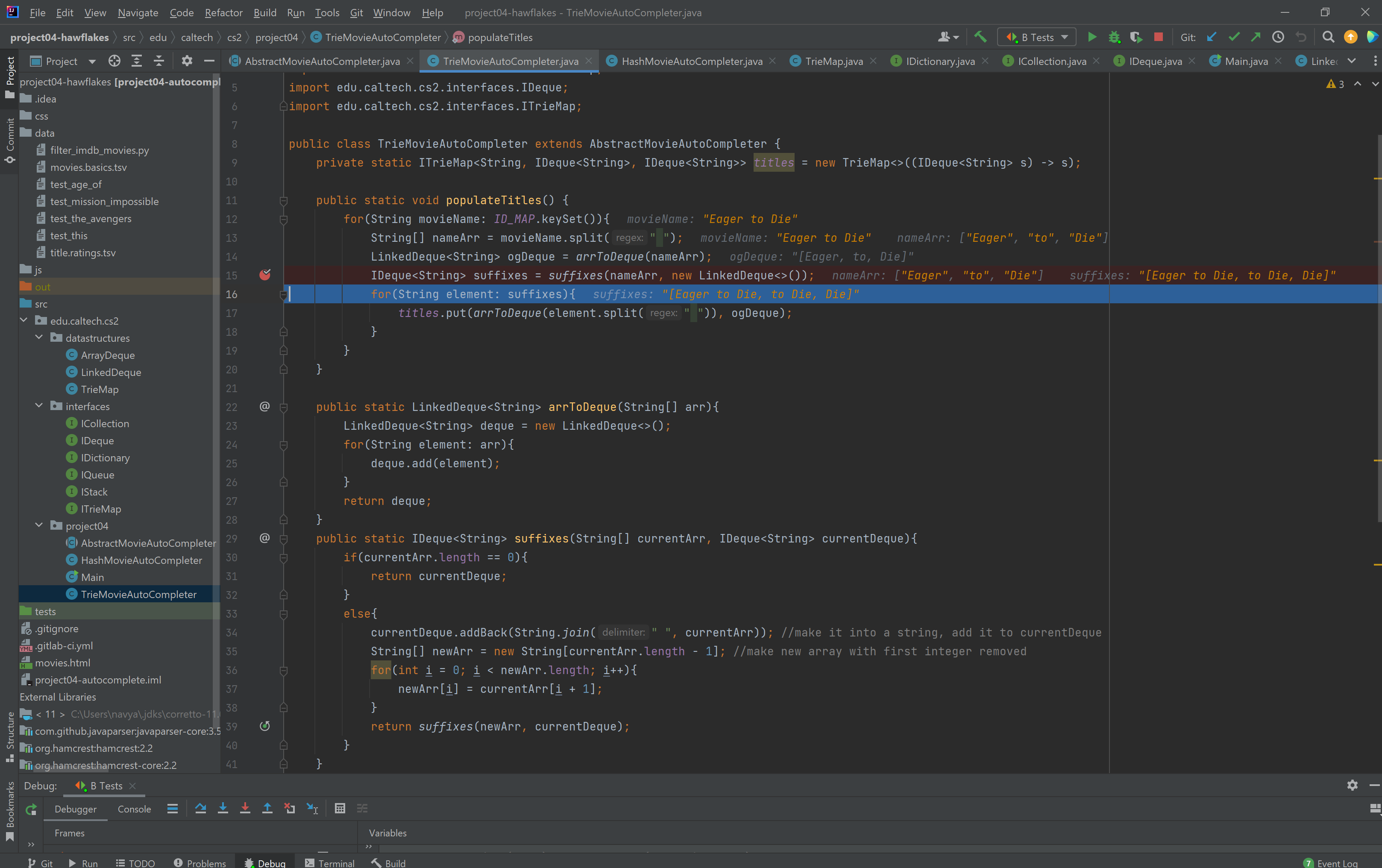This screenshot has height=868, width=1382.
Task: Collapse the project04 package node
Action: [x=39, y=525]
